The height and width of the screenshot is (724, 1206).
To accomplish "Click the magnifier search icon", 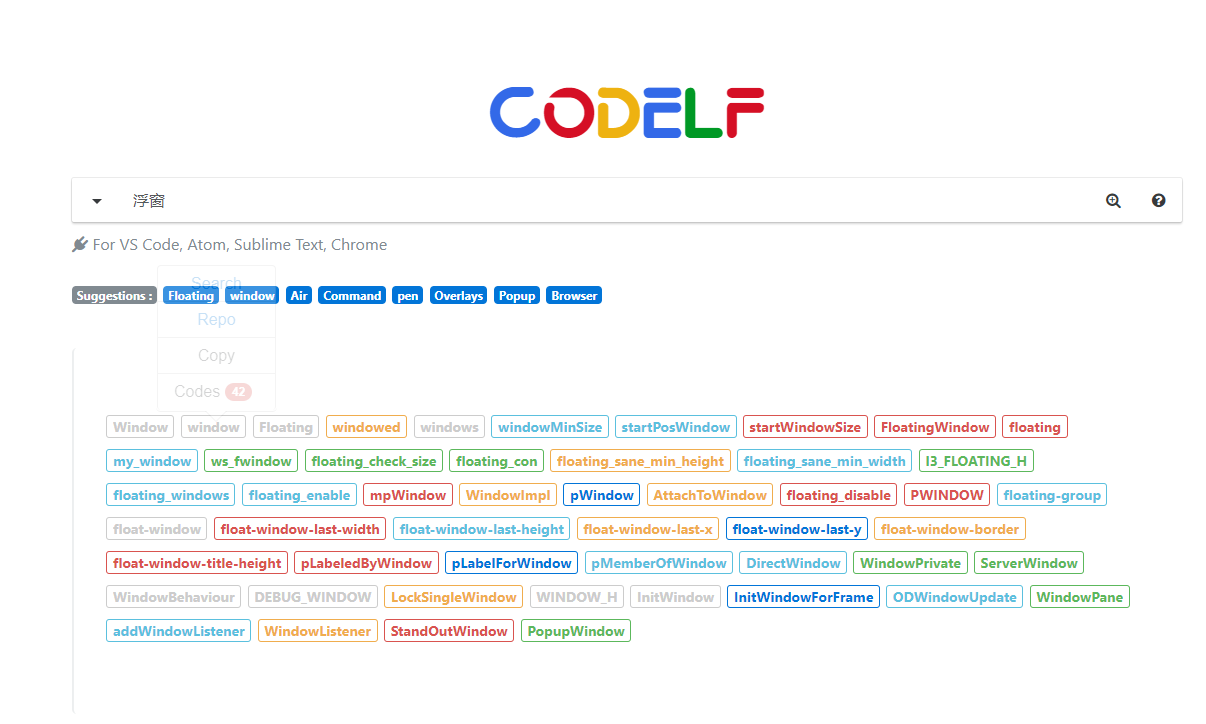I will pos(1113,201).
